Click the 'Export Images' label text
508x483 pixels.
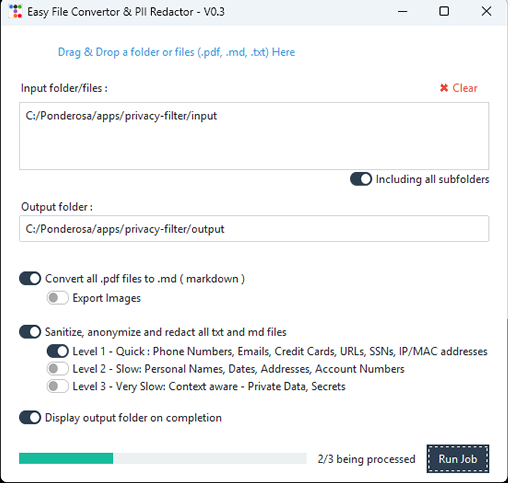coord(107,298)
